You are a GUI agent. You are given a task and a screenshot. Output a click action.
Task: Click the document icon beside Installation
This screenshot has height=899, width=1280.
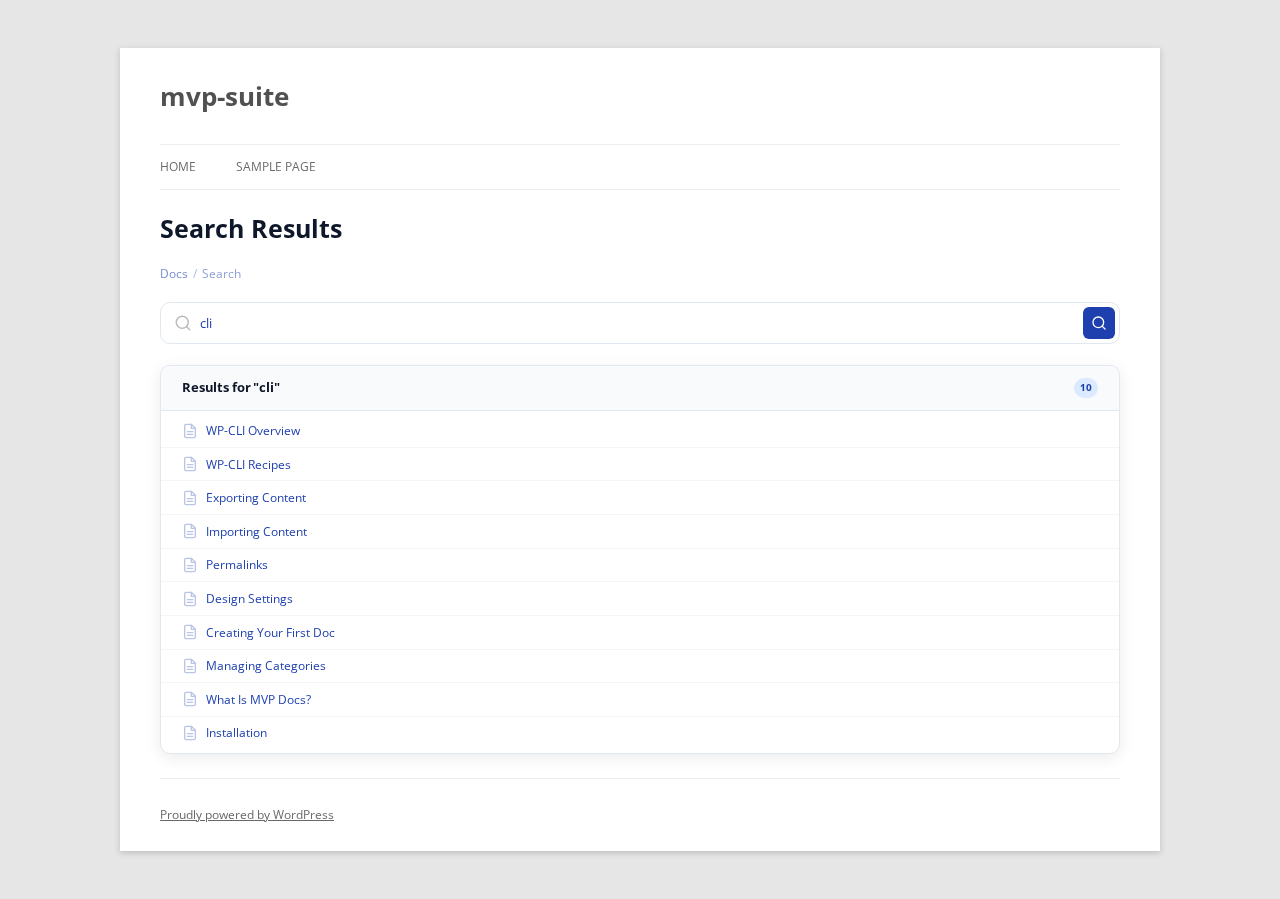pyautogui.click(x=190, y=732)
